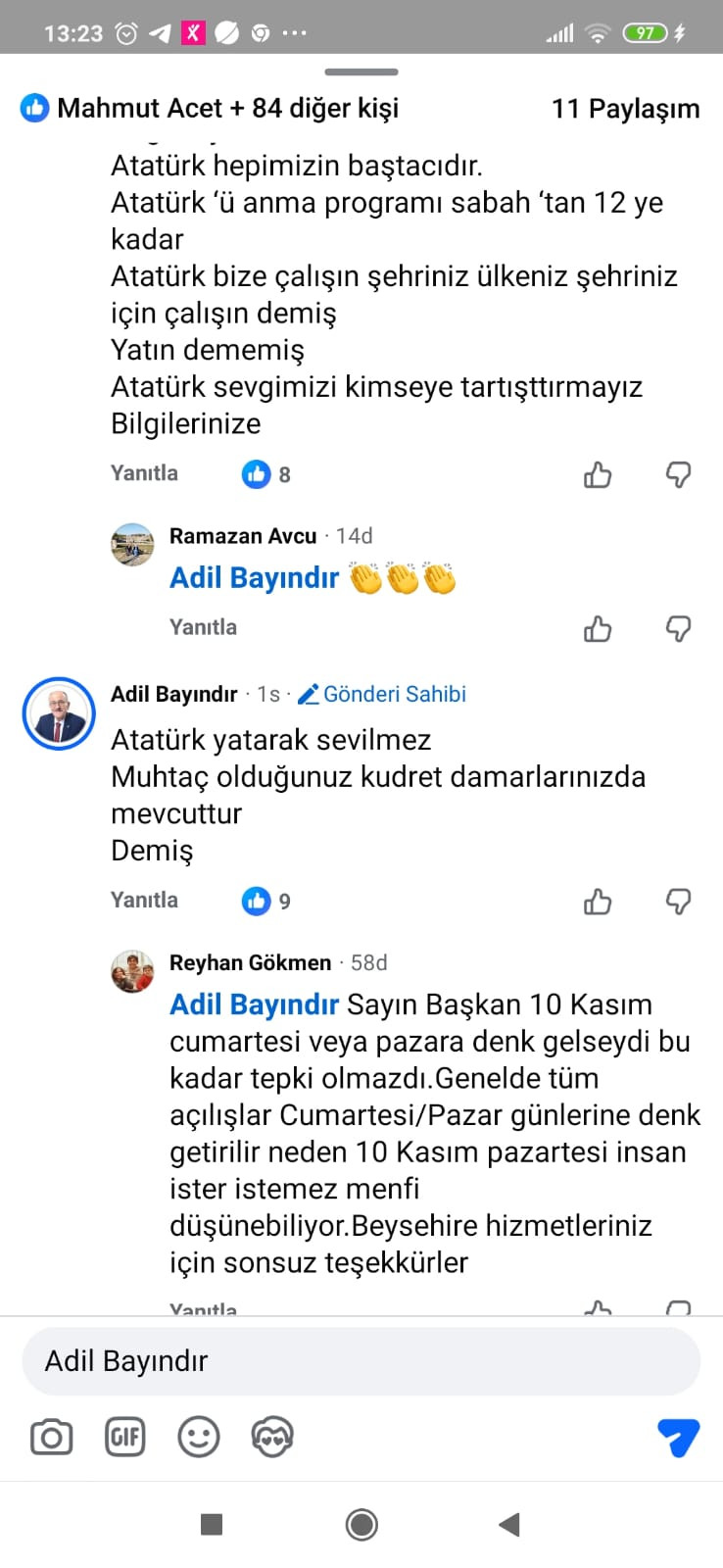
Task: Tap 'Yanıtla' under 'Atatürk yatarak sevilmez' comment
Action: 144,901
